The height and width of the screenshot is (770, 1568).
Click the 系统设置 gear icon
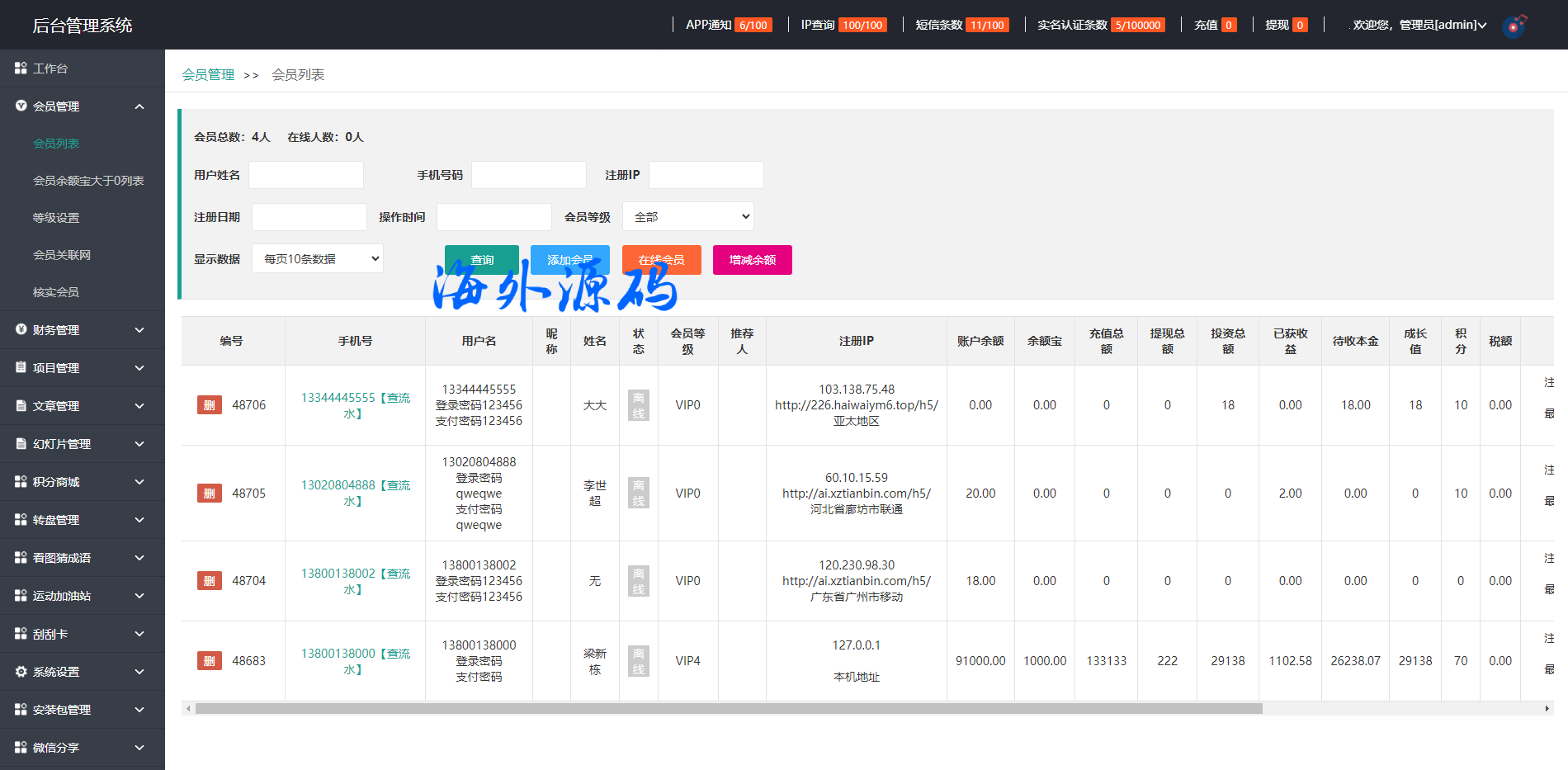coord(21,672)
